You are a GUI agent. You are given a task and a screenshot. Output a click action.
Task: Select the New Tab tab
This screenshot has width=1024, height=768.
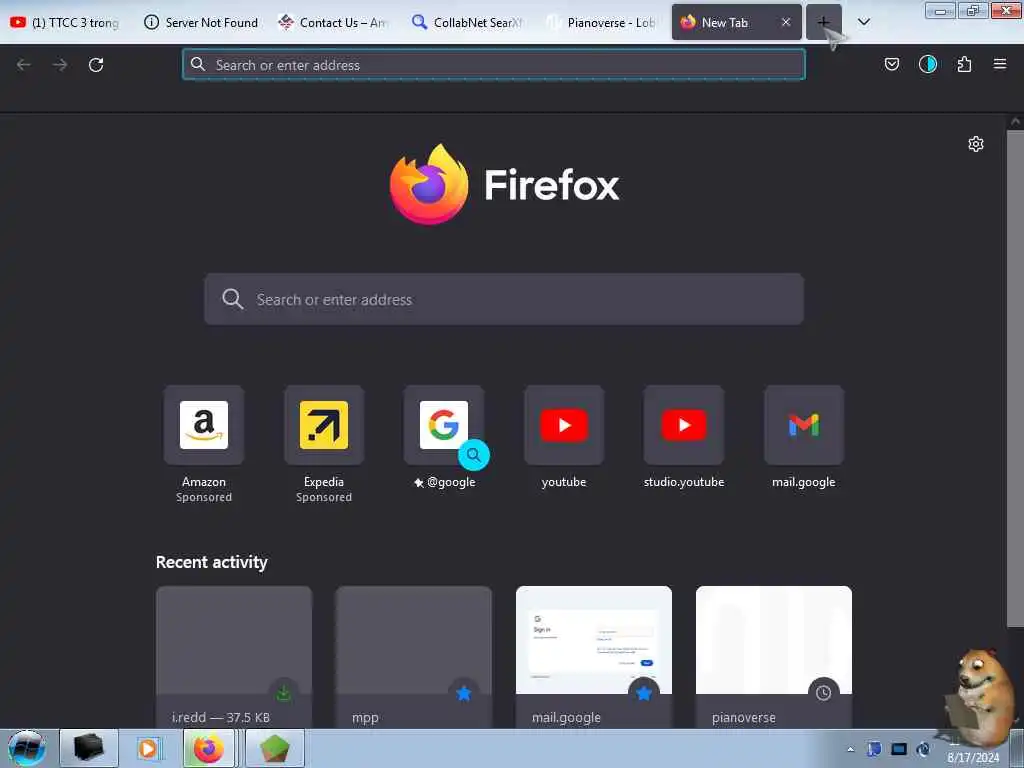pos(725,22)
